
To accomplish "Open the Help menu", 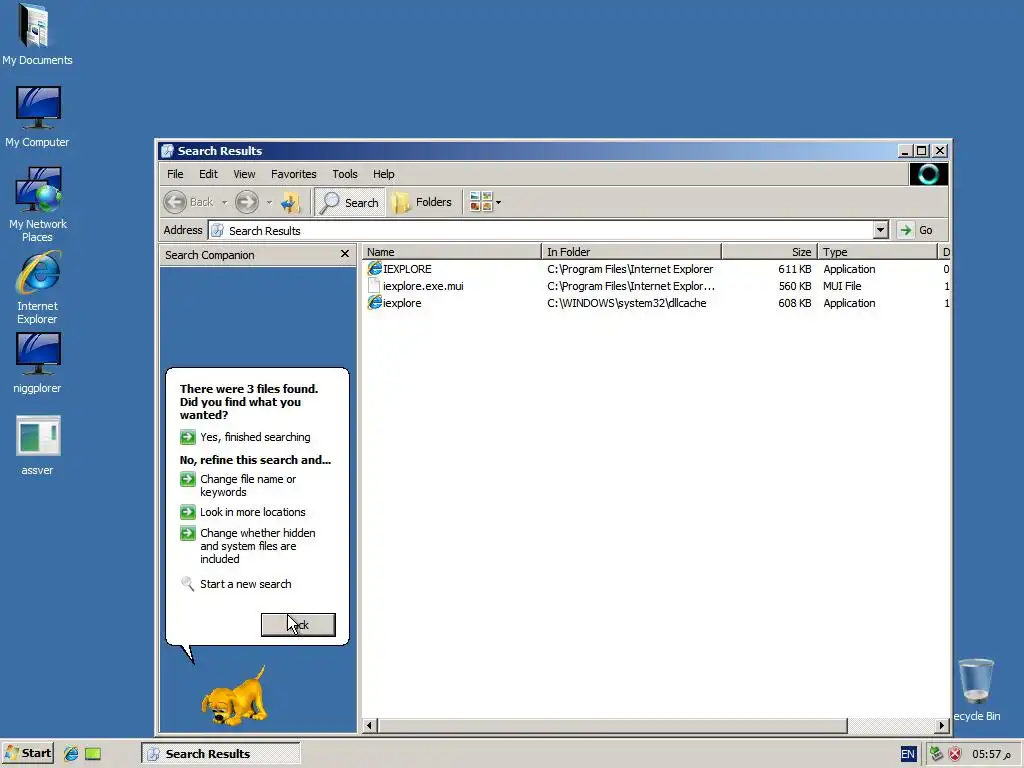I will [x=383, y=174].
